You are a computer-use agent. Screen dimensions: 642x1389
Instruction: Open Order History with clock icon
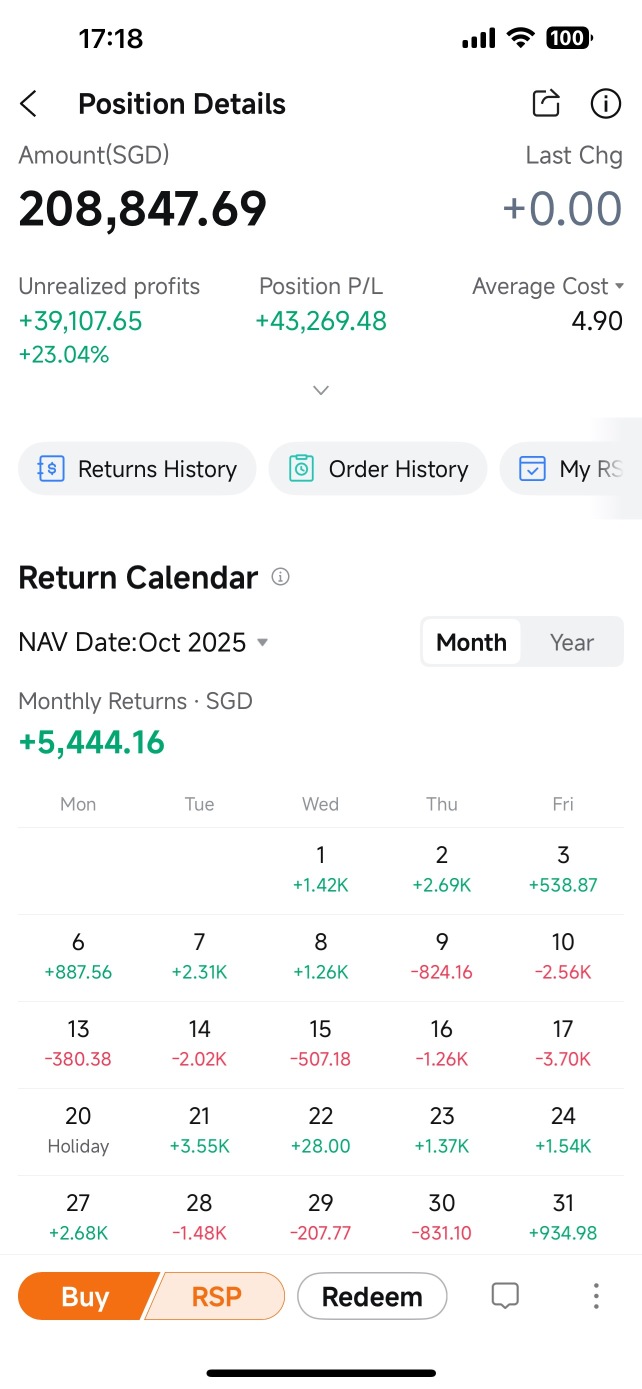pyautogui.click(x=378, y=469)
